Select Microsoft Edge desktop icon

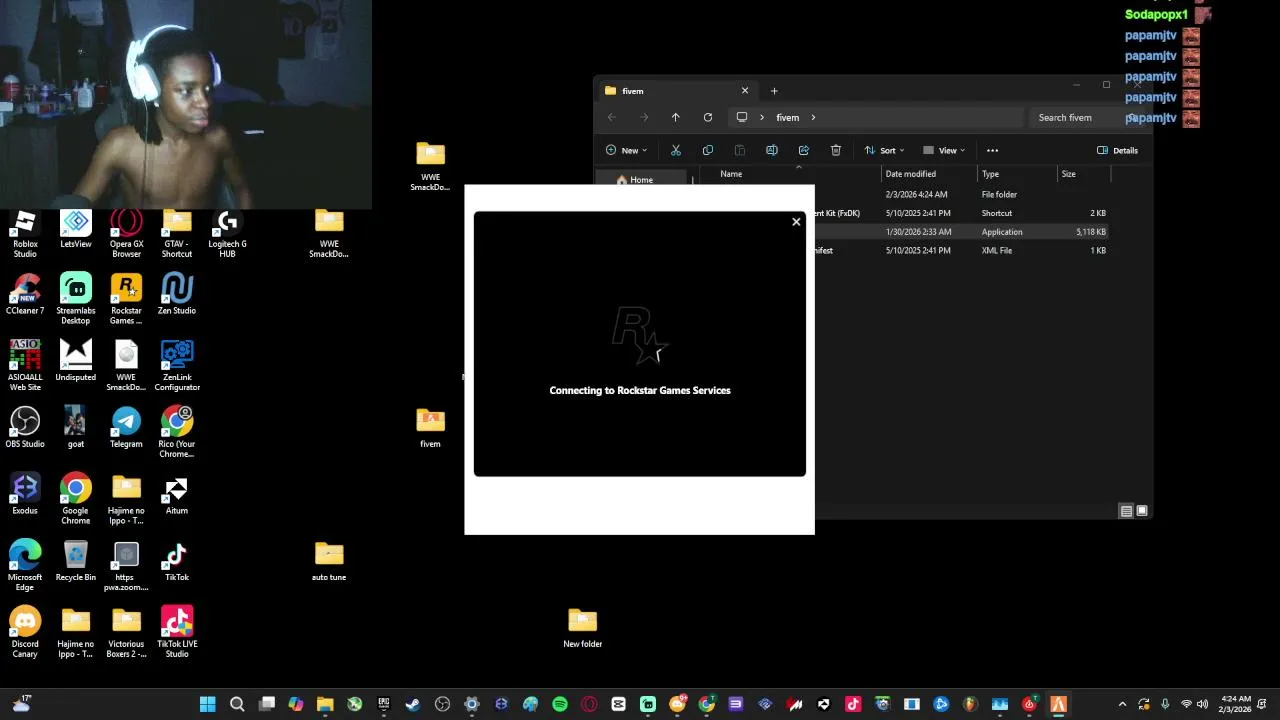(x=25, y=566)
